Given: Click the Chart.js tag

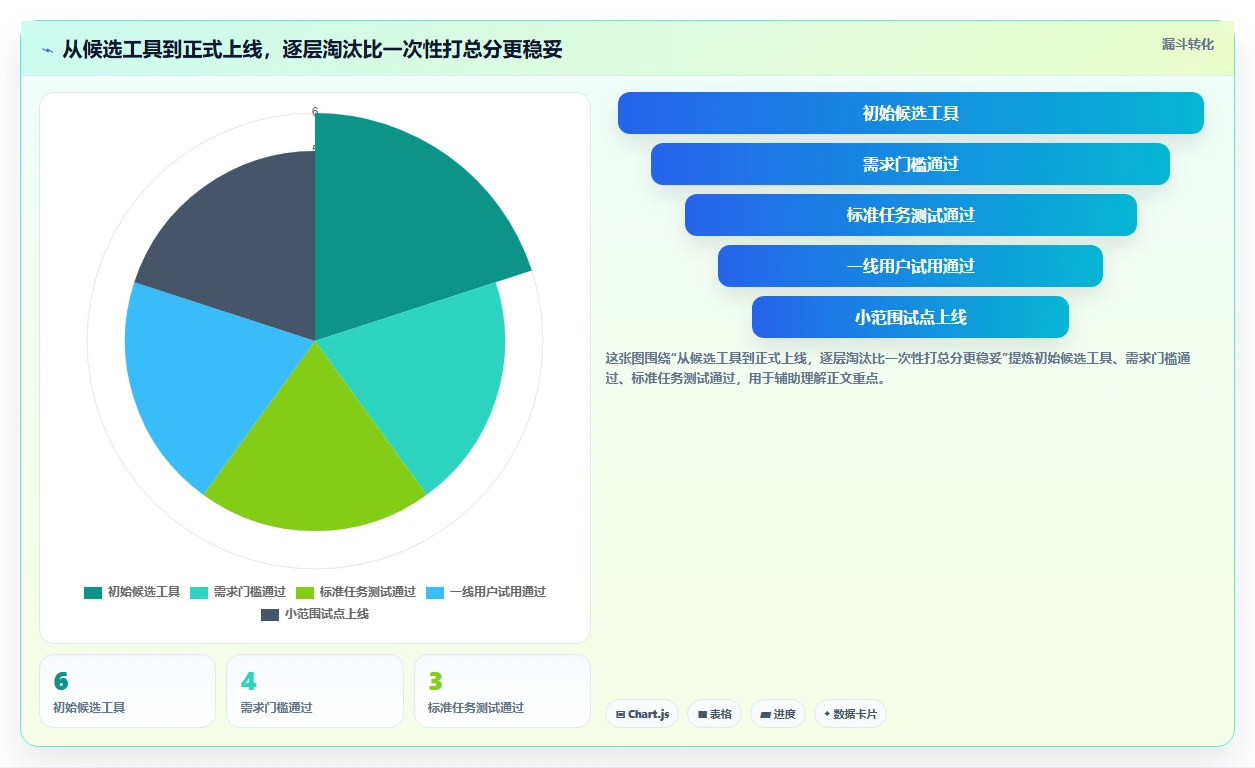Looking at the screenshot, I should pos(642,714).
